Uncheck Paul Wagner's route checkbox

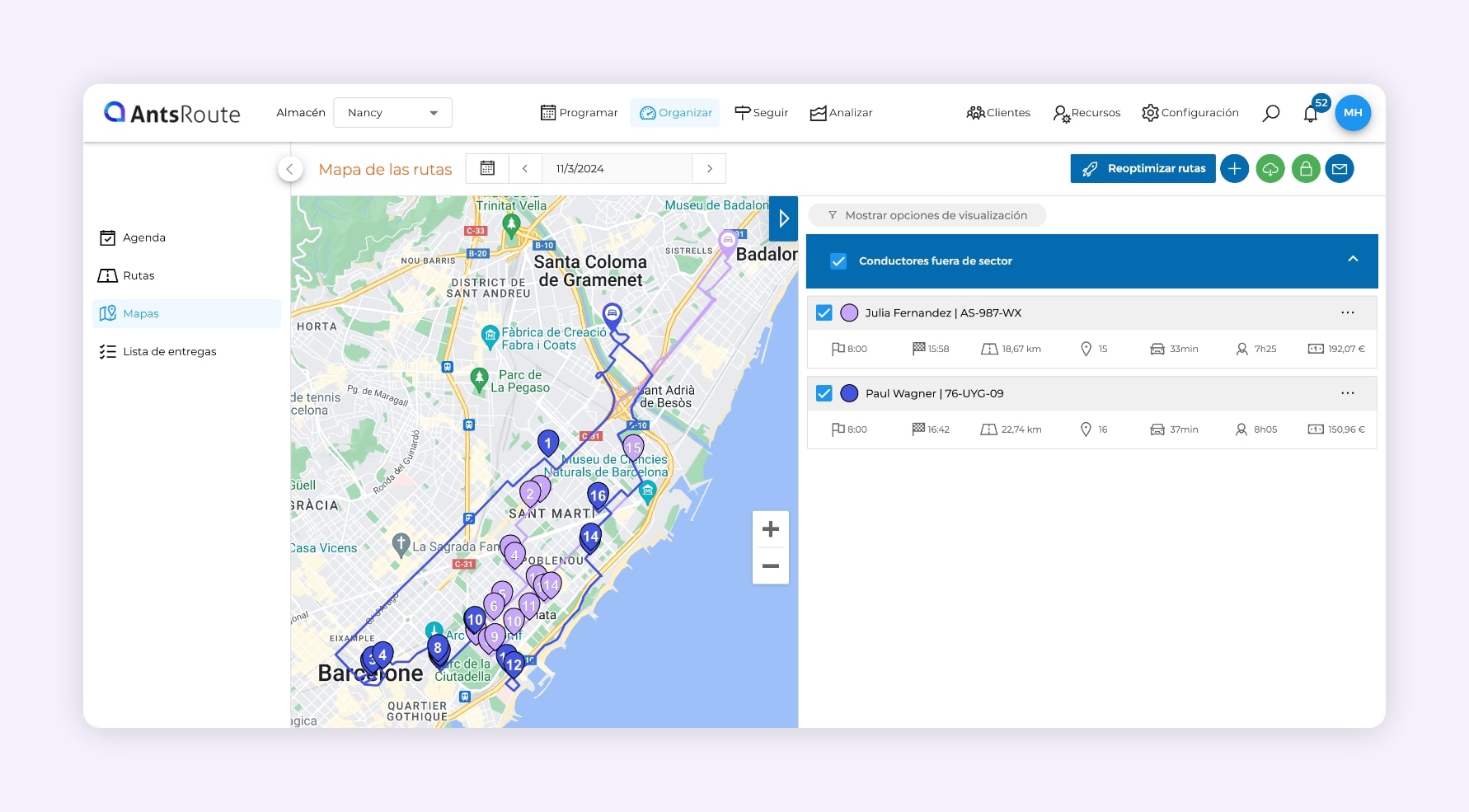(x=824, y=393)
